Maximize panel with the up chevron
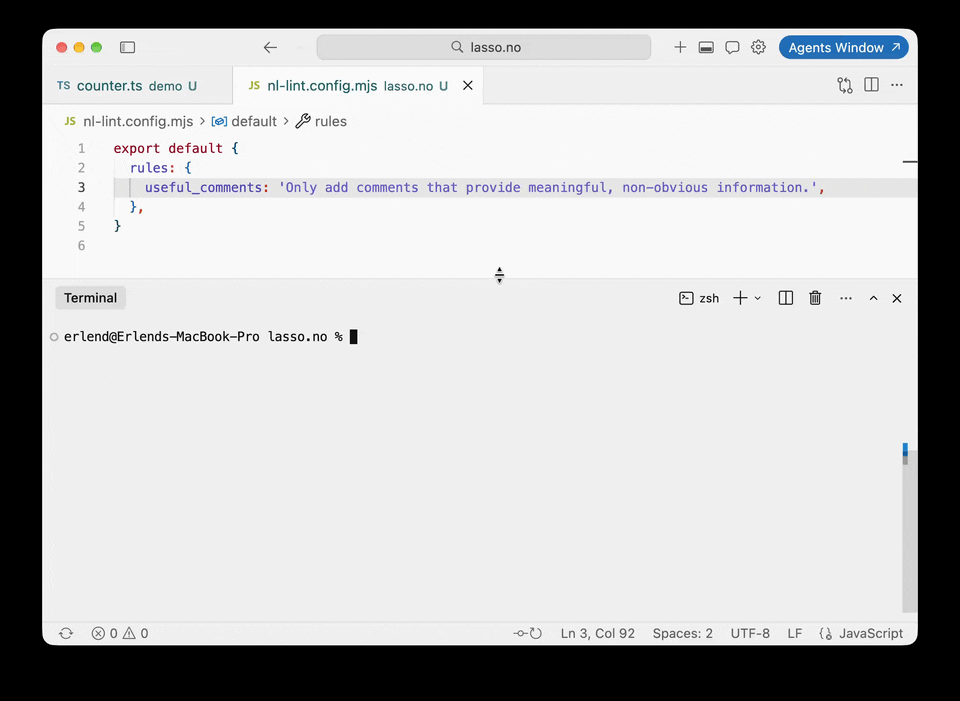 coord(874,298)
